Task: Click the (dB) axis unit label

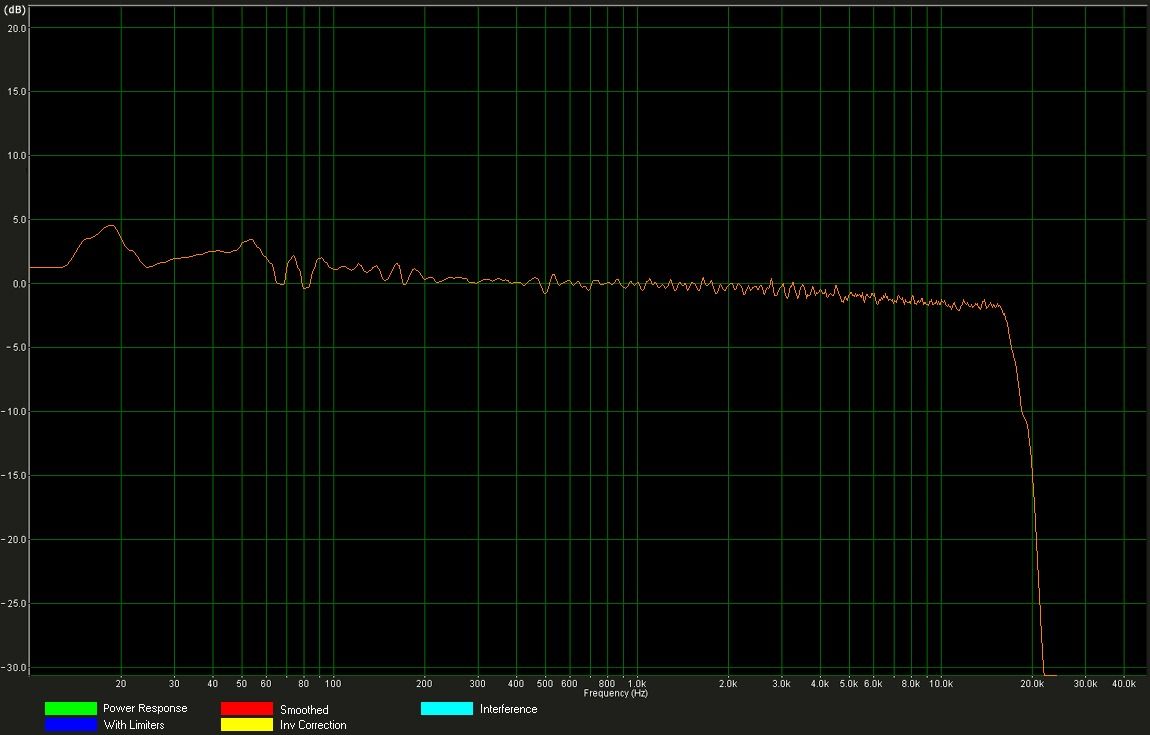Action: pos(15,10)
